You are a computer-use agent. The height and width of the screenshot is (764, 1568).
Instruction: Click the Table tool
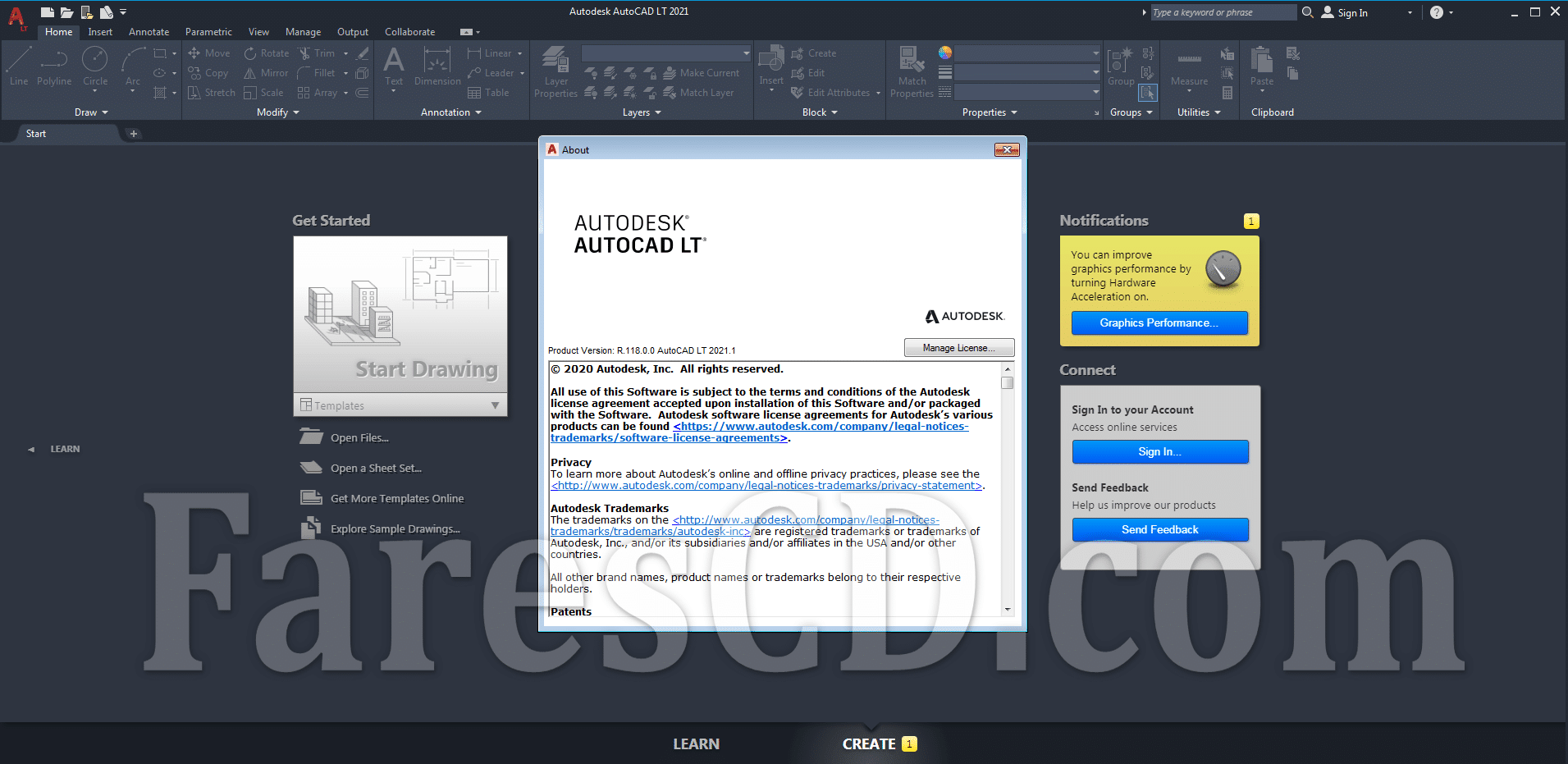(x=488, y=93)
